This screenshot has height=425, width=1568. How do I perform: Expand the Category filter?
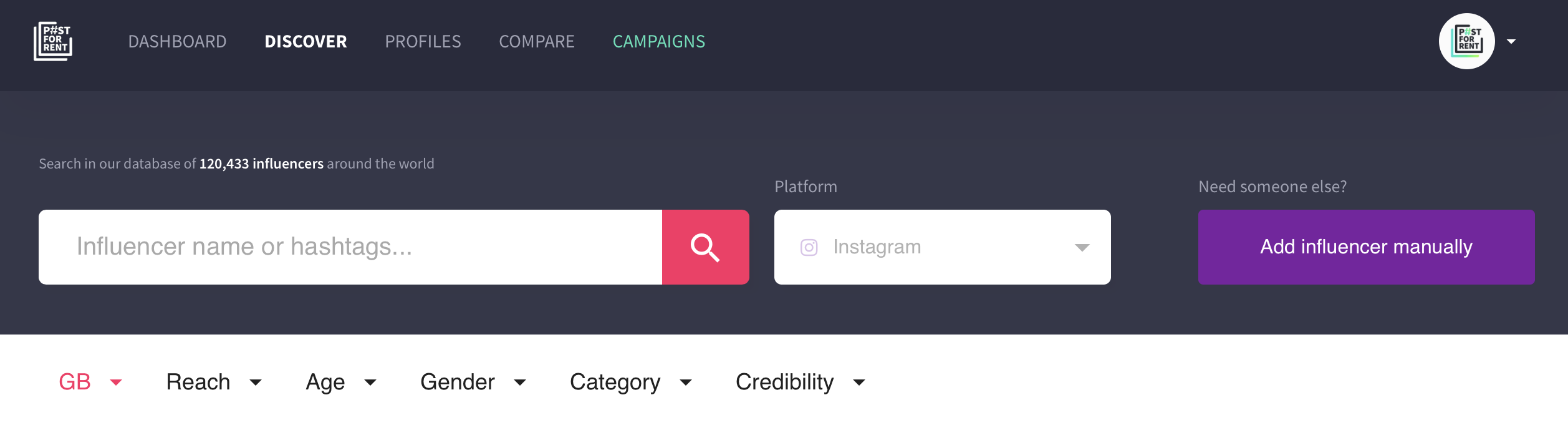631,382
